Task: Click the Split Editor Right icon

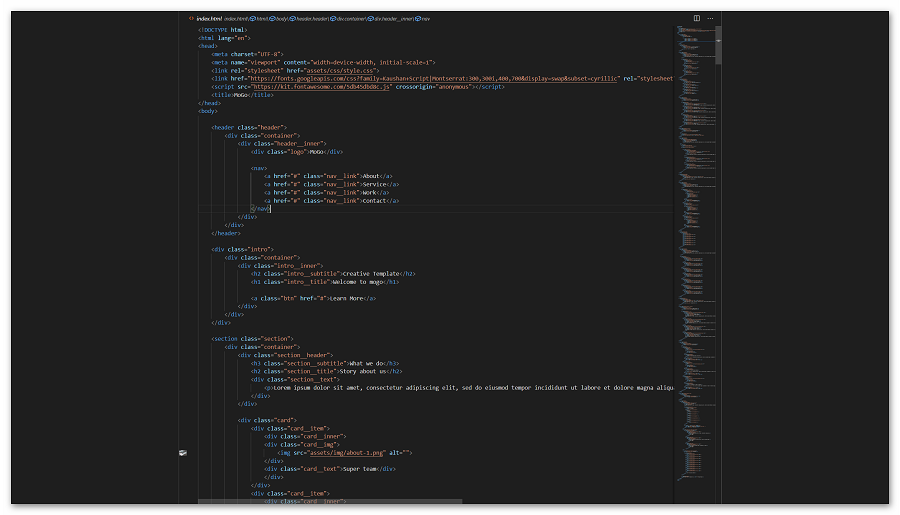Action: pyautogui.click(x=697, y=18)
